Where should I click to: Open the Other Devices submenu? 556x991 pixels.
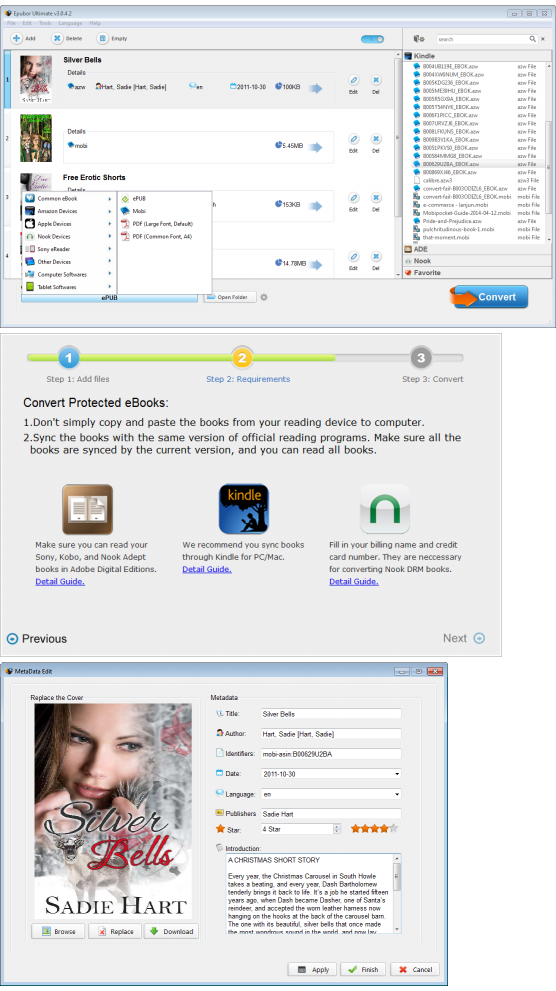[68, 262]
